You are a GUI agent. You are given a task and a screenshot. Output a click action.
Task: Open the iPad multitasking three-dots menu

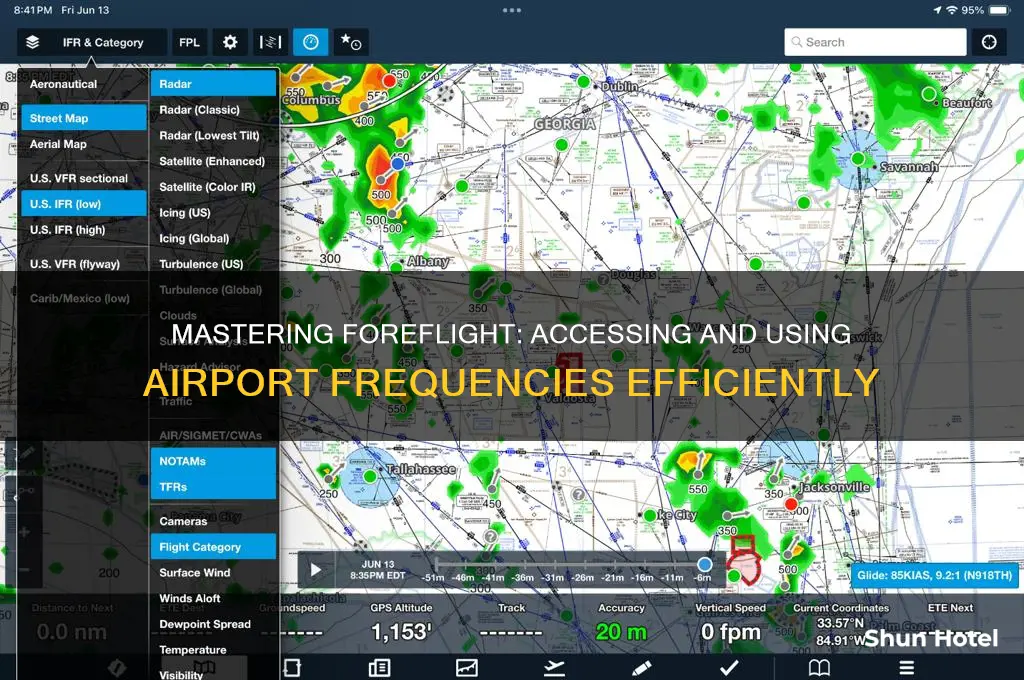512,10
